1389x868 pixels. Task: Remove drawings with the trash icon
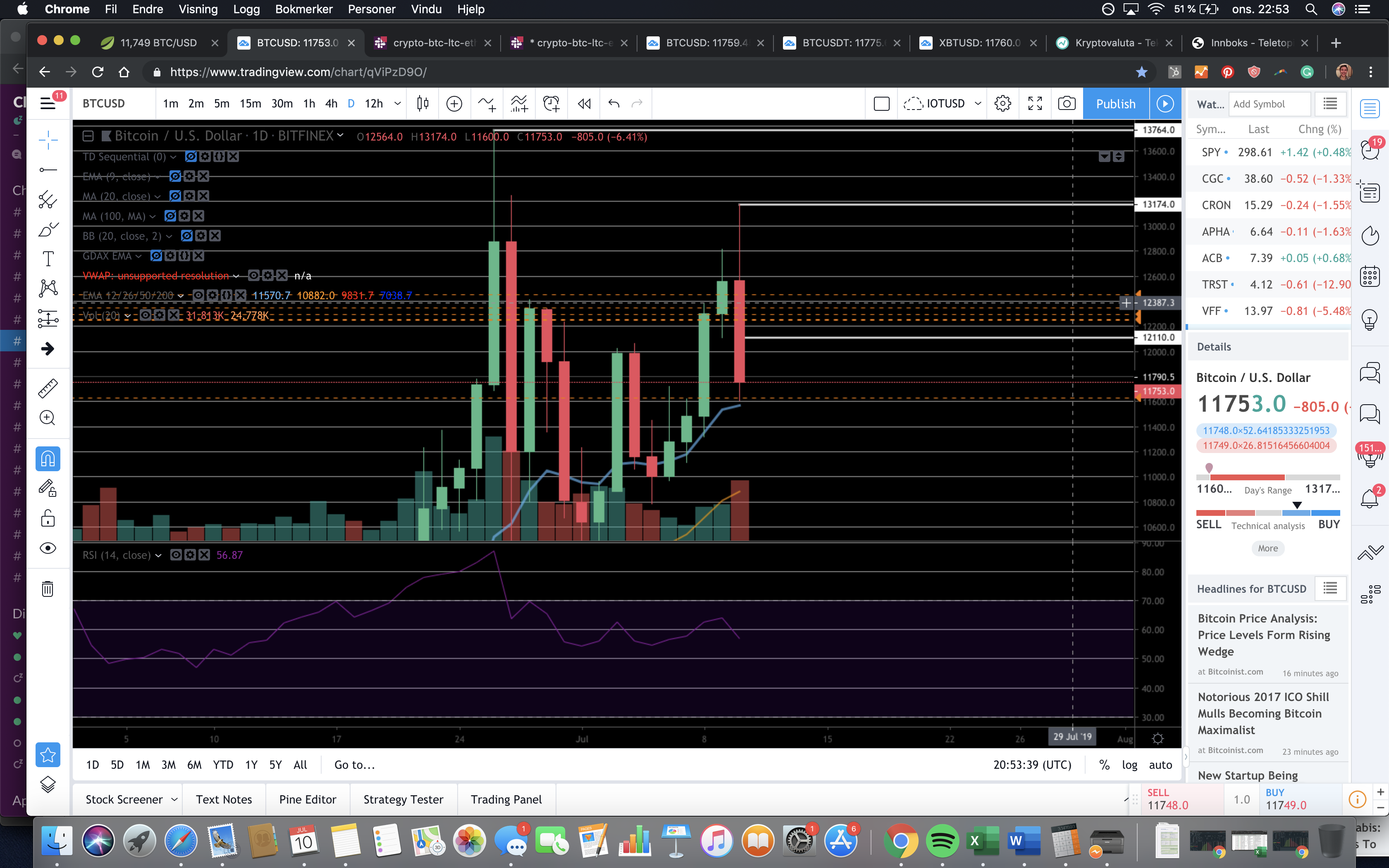tap(48, 589)
